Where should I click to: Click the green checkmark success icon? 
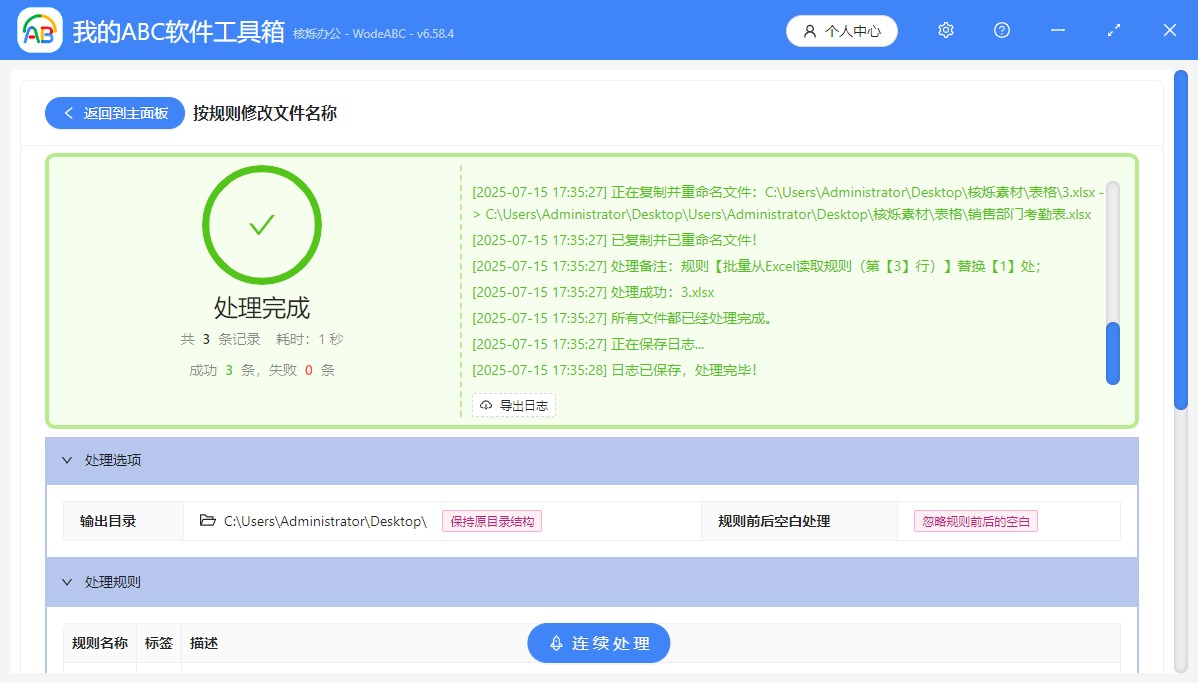pyautogui.click(x=262, y=225)
